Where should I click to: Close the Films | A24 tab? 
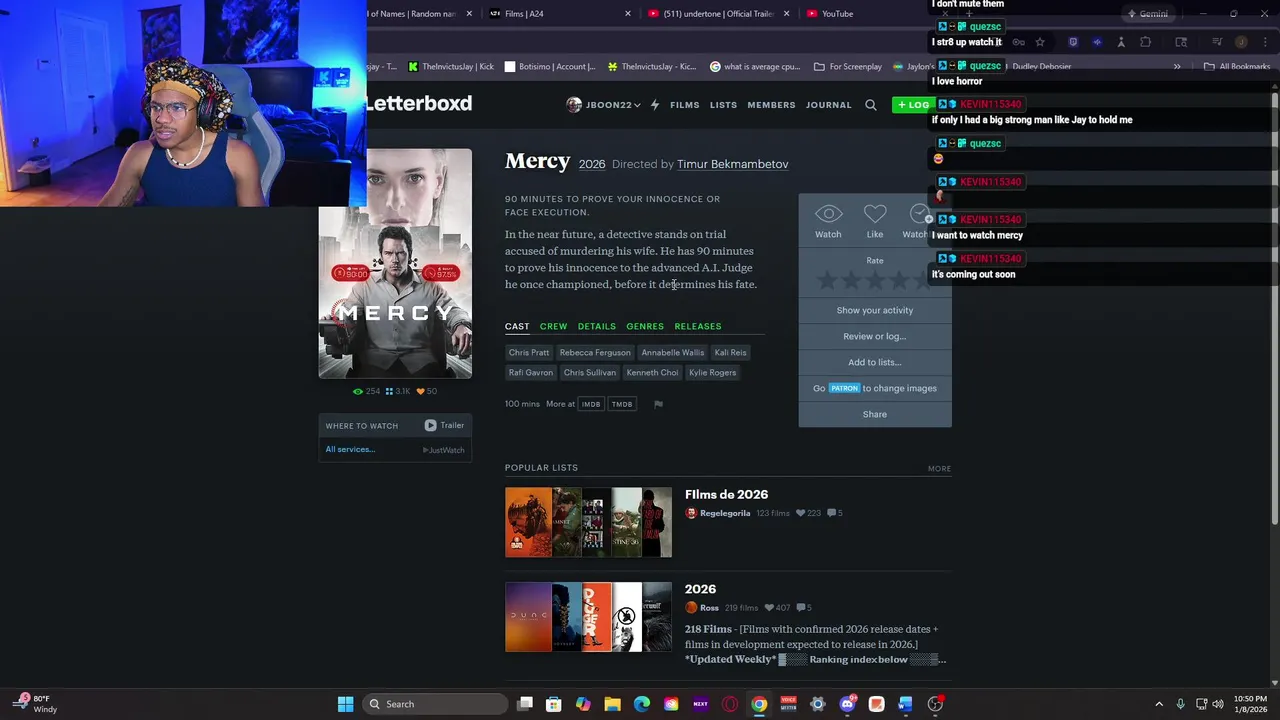coord(628,14)
